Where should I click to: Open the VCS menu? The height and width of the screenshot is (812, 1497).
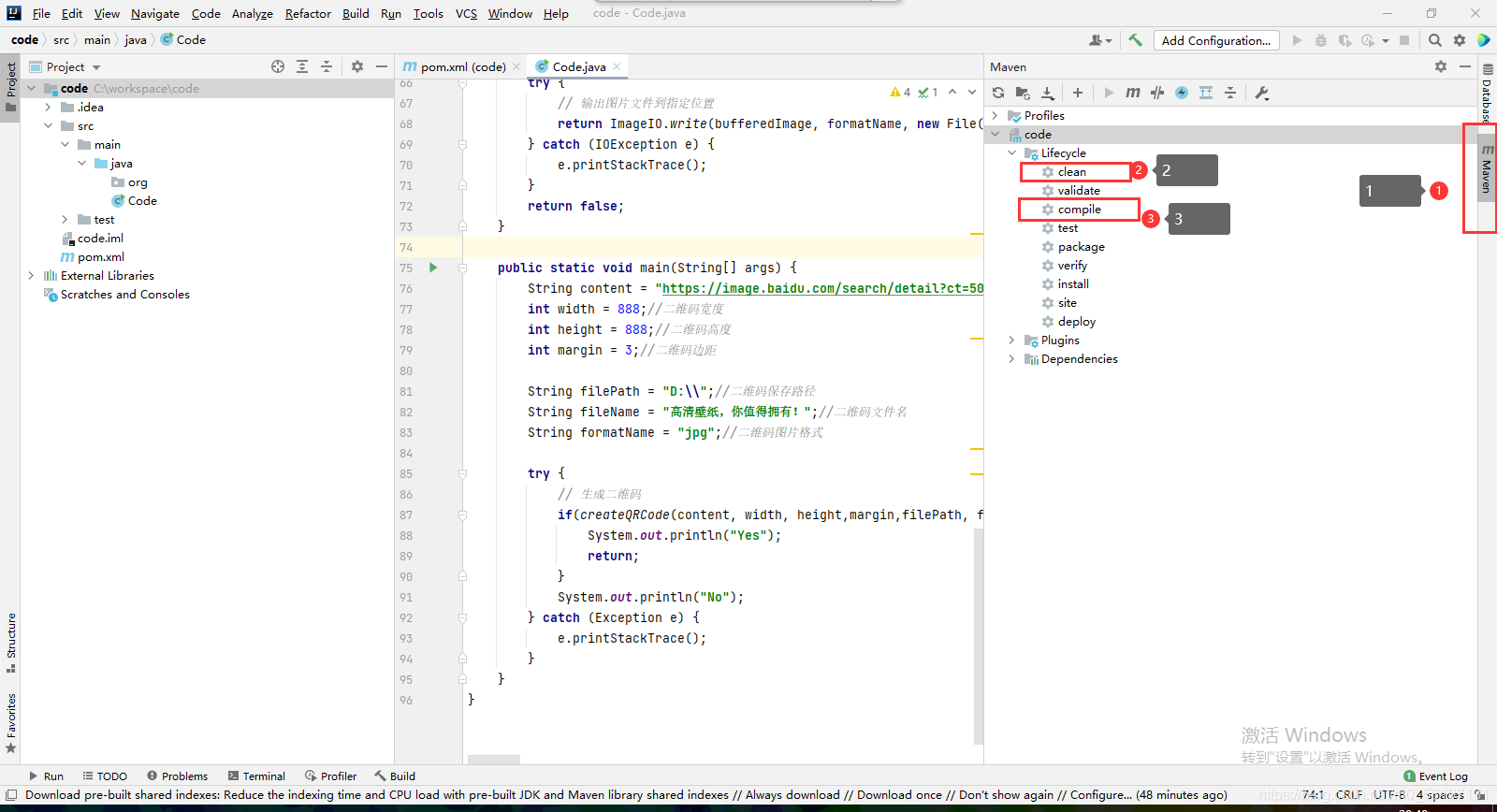pos(466,13)
